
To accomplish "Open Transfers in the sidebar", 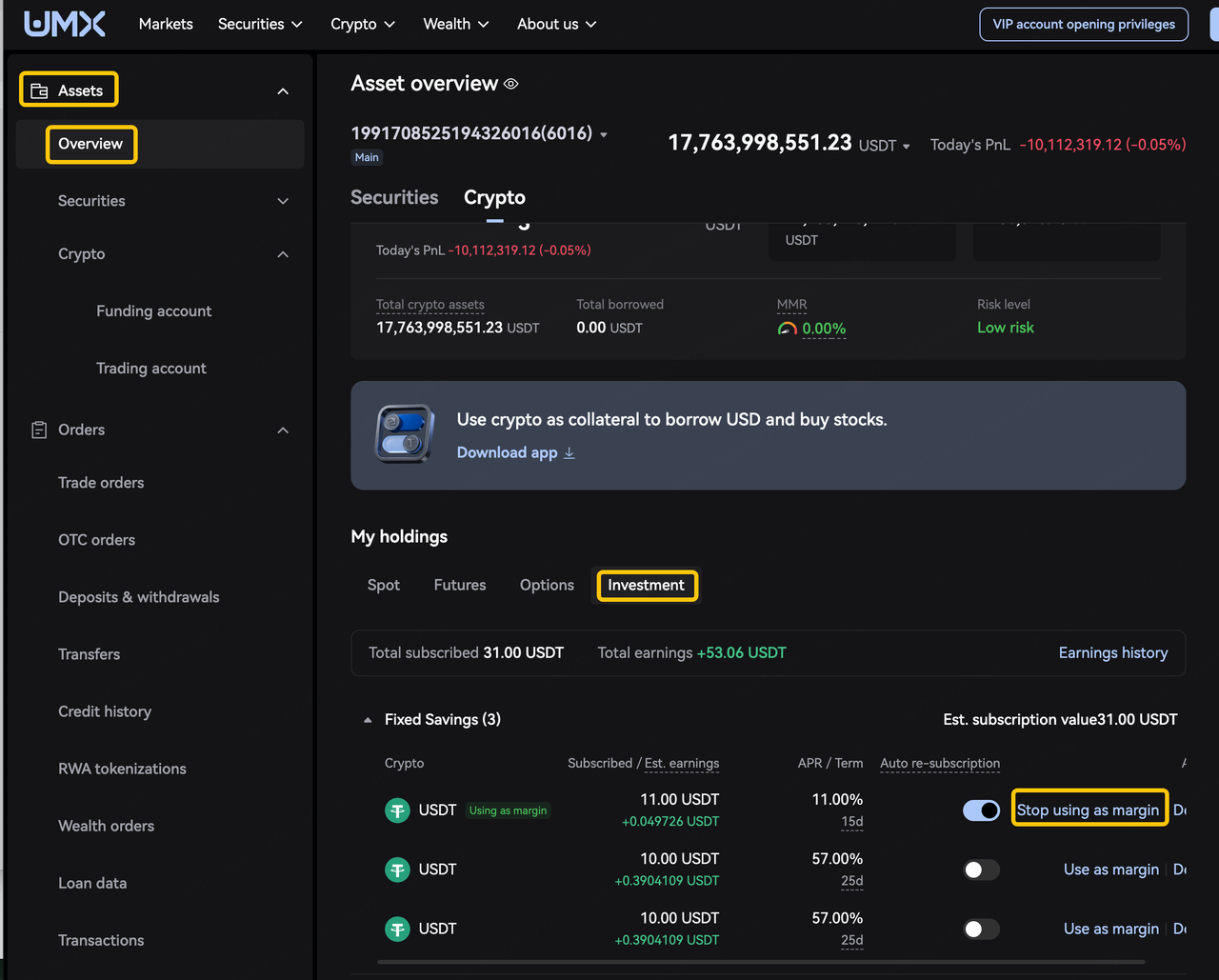I will [x=90, y=654].
